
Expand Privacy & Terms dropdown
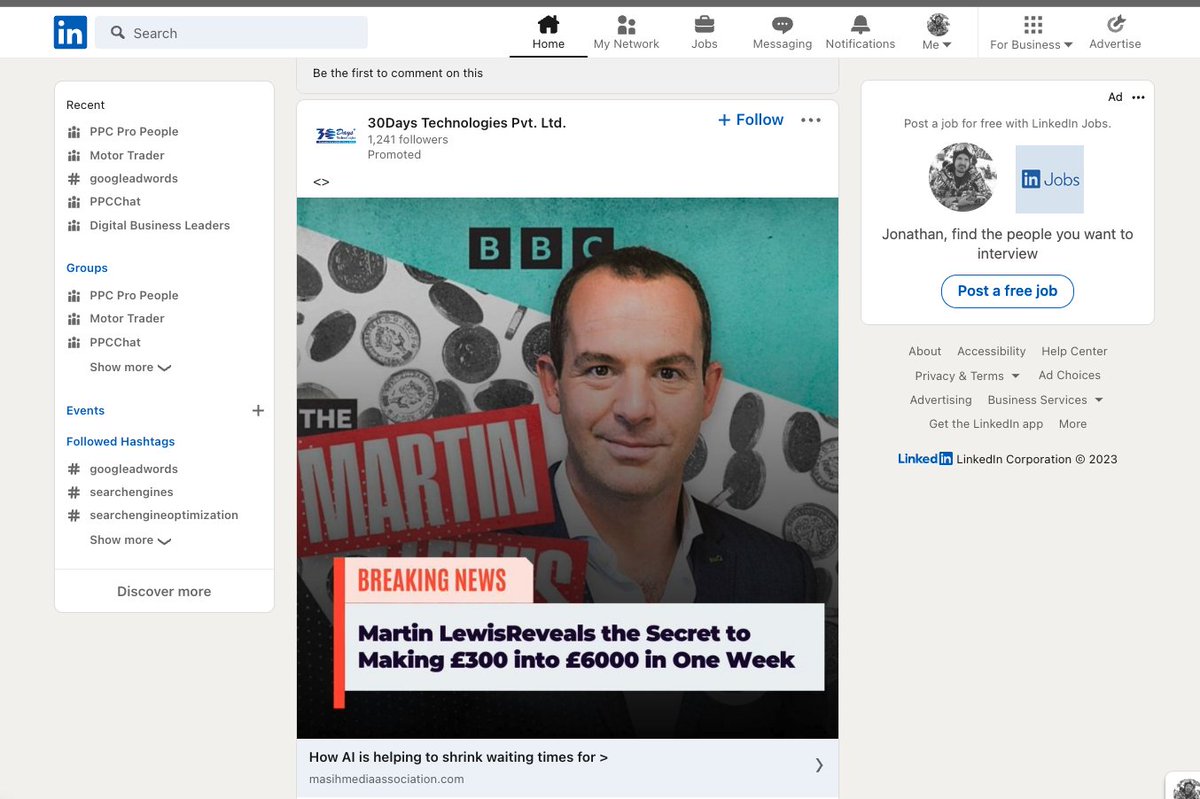tap(967, 376)
